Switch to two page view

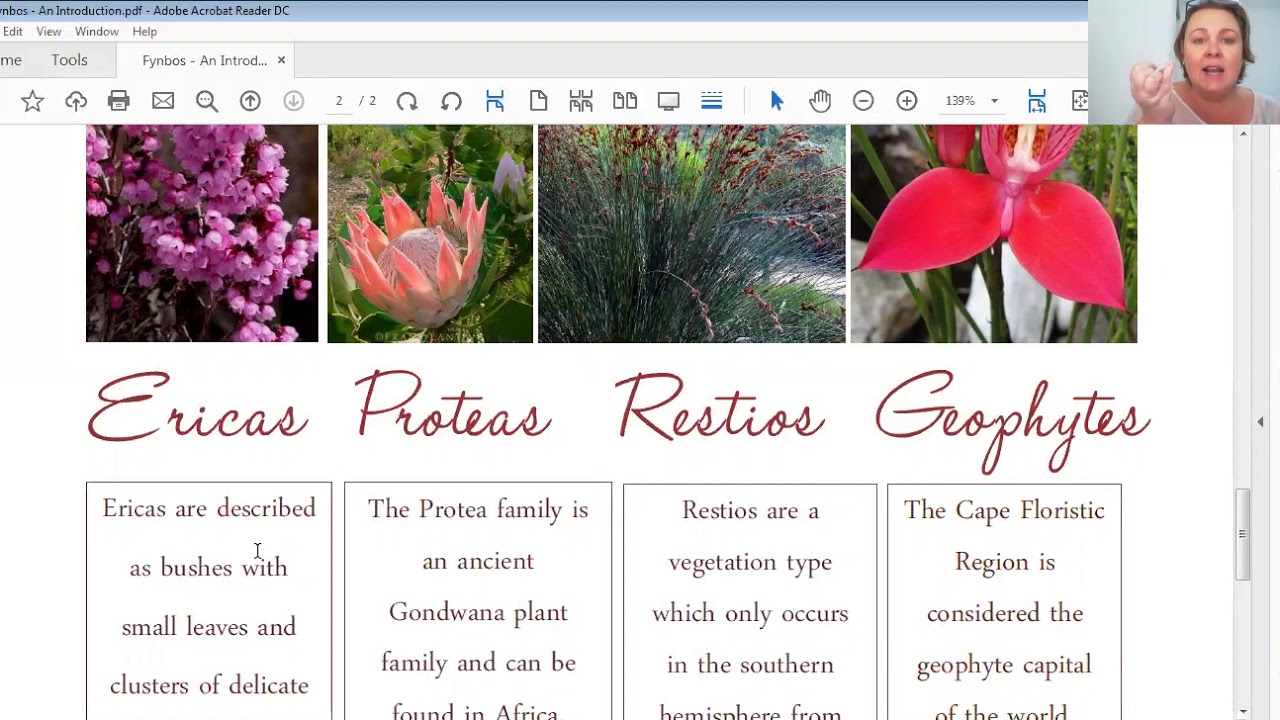[625, 101]
